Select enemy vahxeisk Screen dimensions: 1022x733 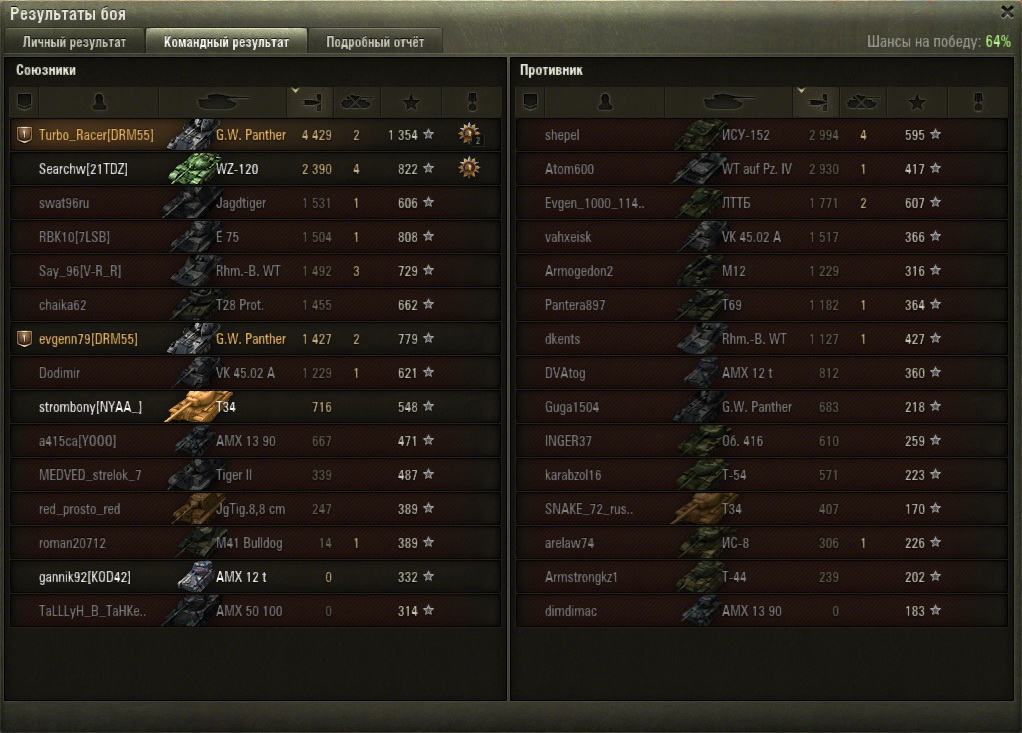point(568,237)
